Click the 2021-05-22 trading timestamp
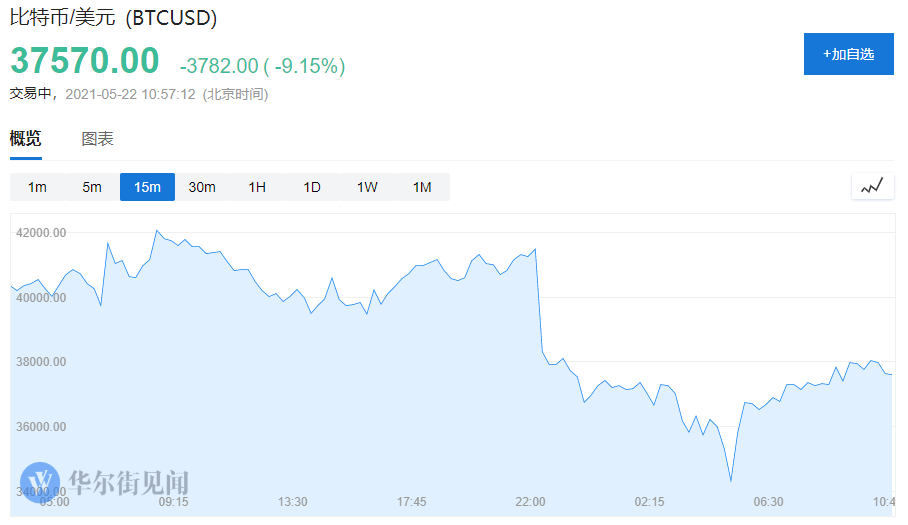This screenshot has height=525, width=908. [130, 94]
